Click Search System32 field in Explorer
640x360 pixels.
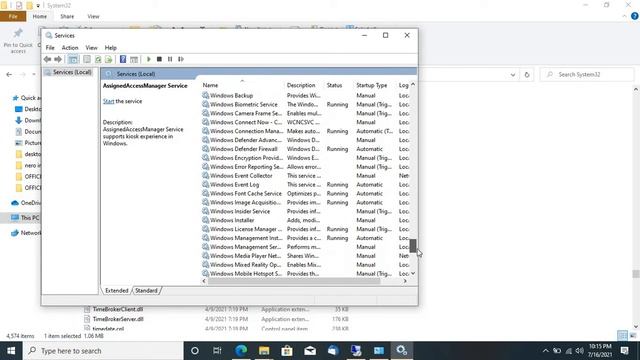pyautogui.click(x=588, y=75)
